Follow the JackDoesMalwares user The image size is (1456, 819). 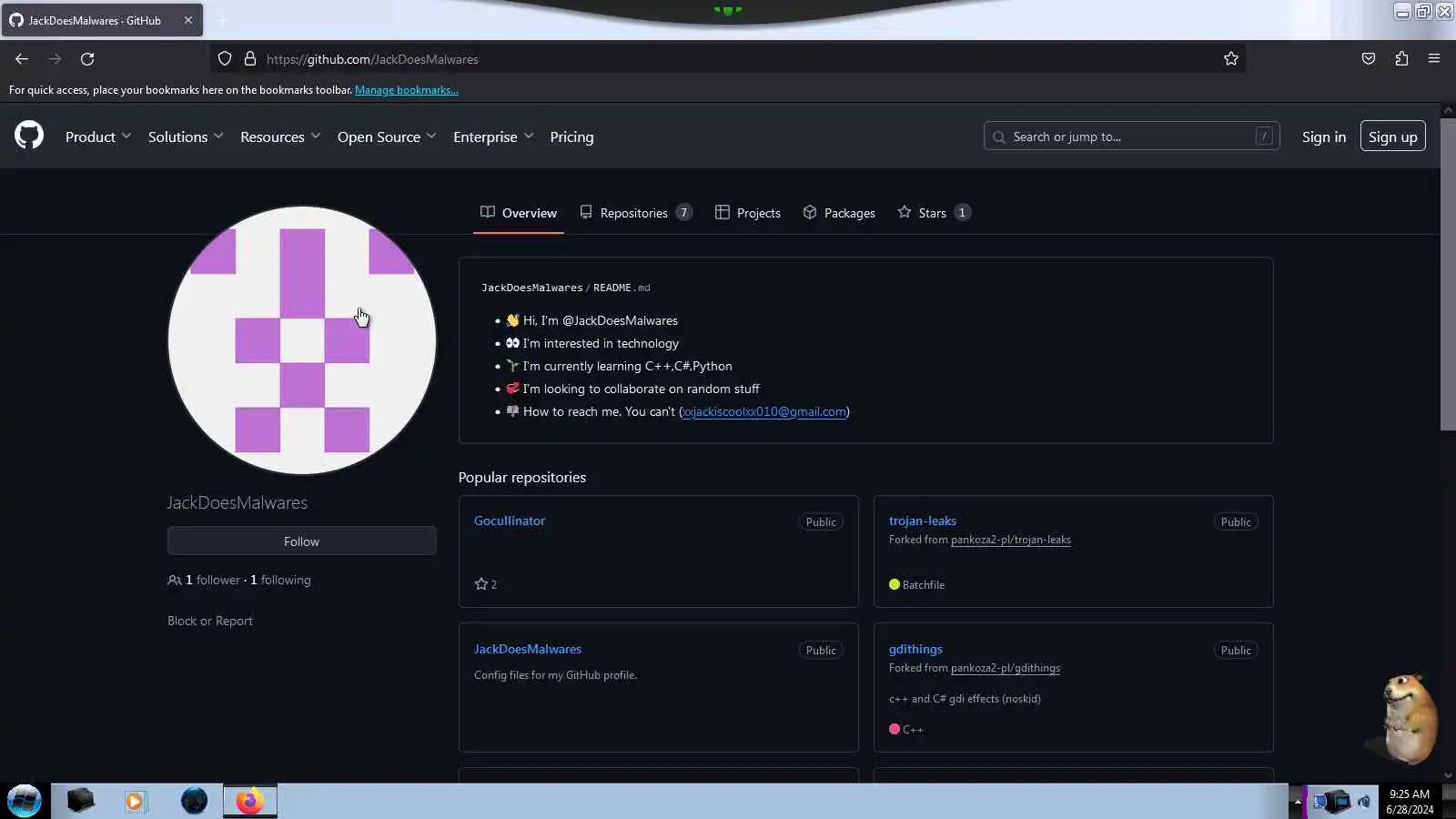pos(302,541)
